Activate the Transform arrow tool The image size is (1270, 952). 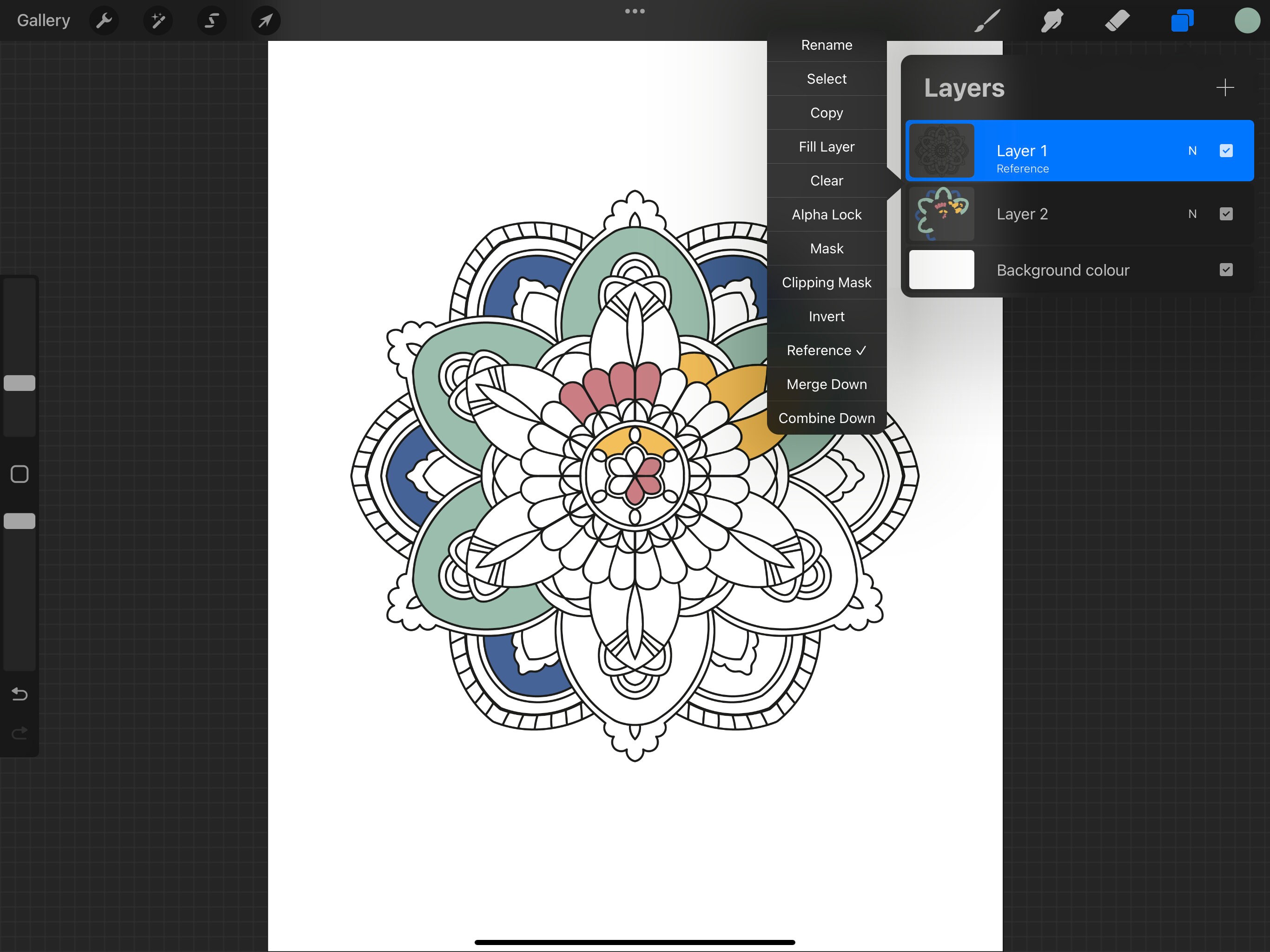pos(265,20)
